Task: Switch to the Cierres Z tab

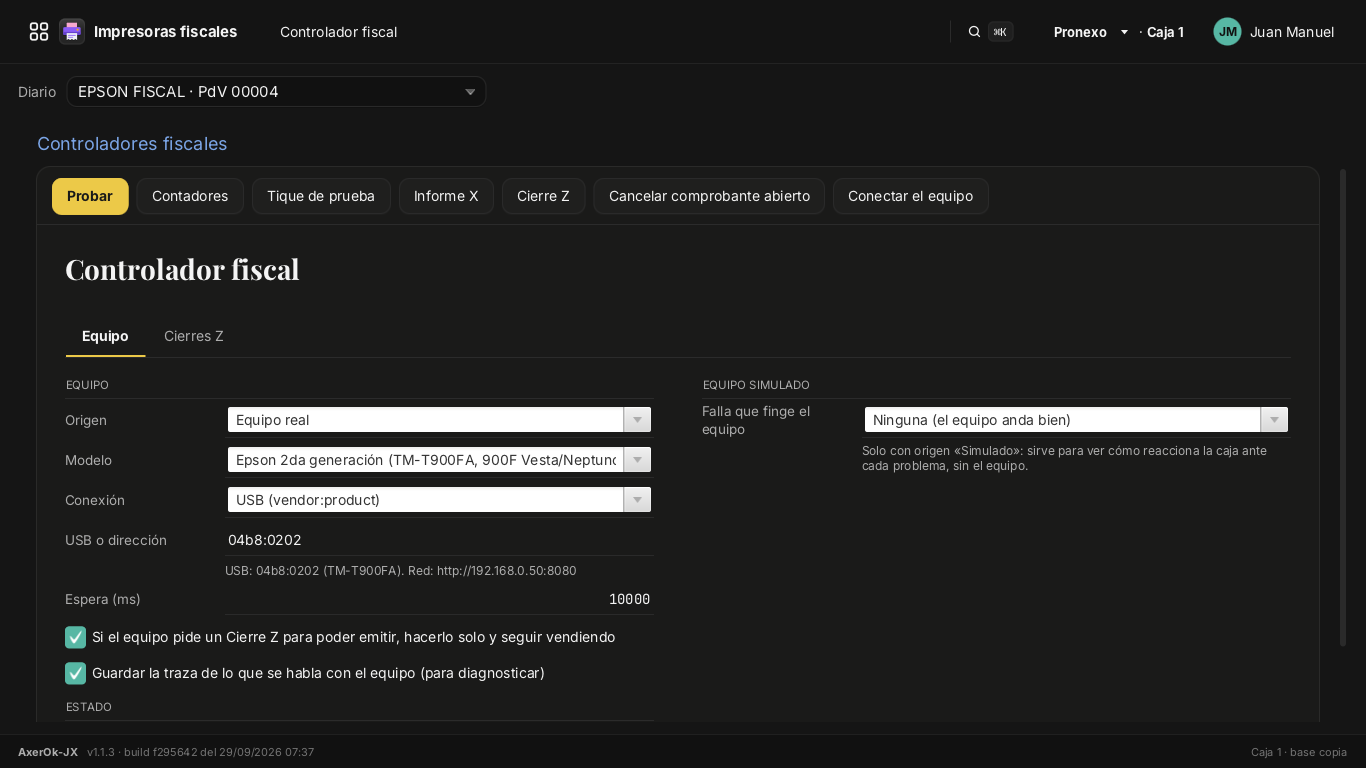Action: 194,336
